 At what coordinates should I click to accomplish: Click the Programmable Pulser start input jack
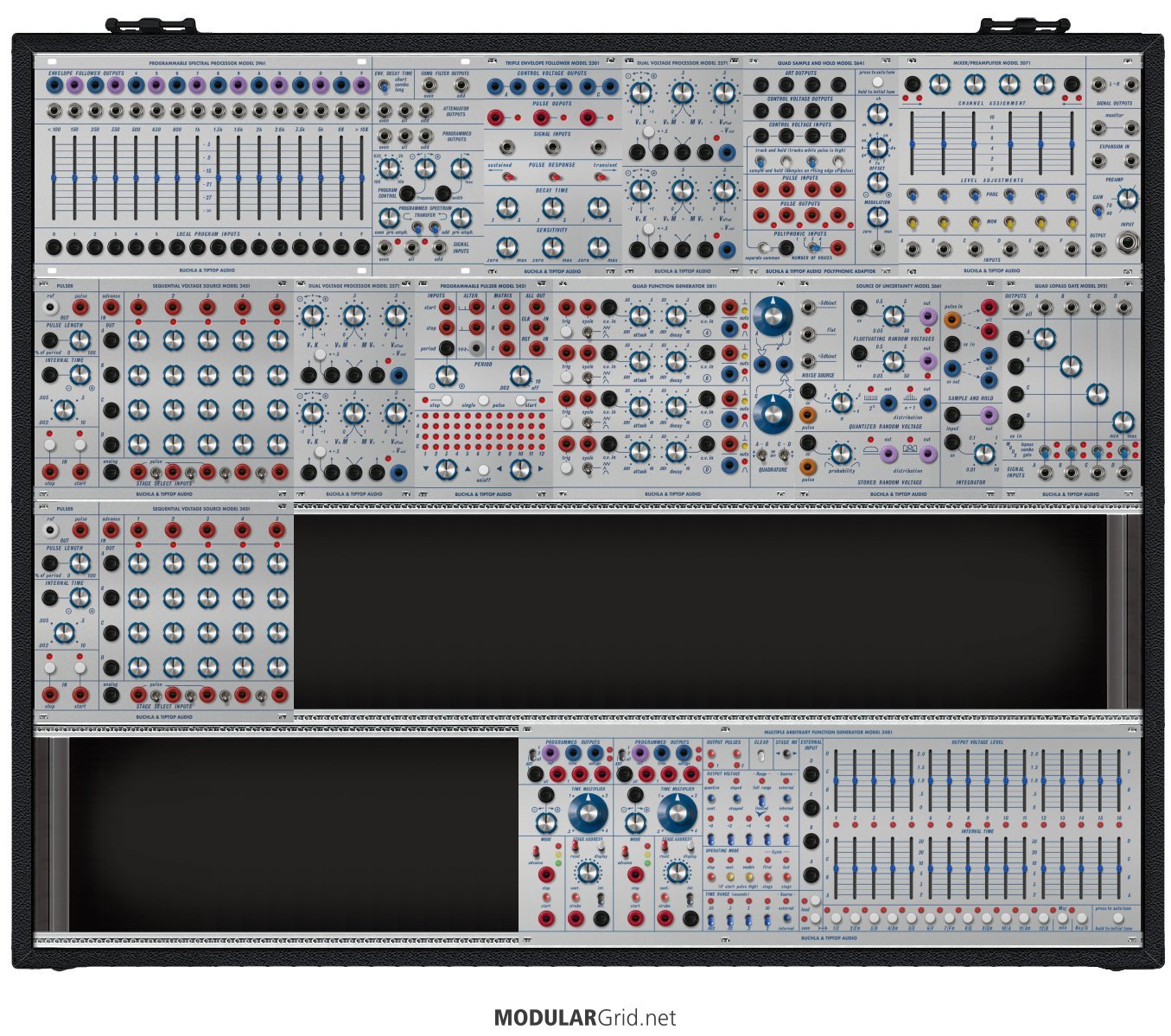[446, 307]
